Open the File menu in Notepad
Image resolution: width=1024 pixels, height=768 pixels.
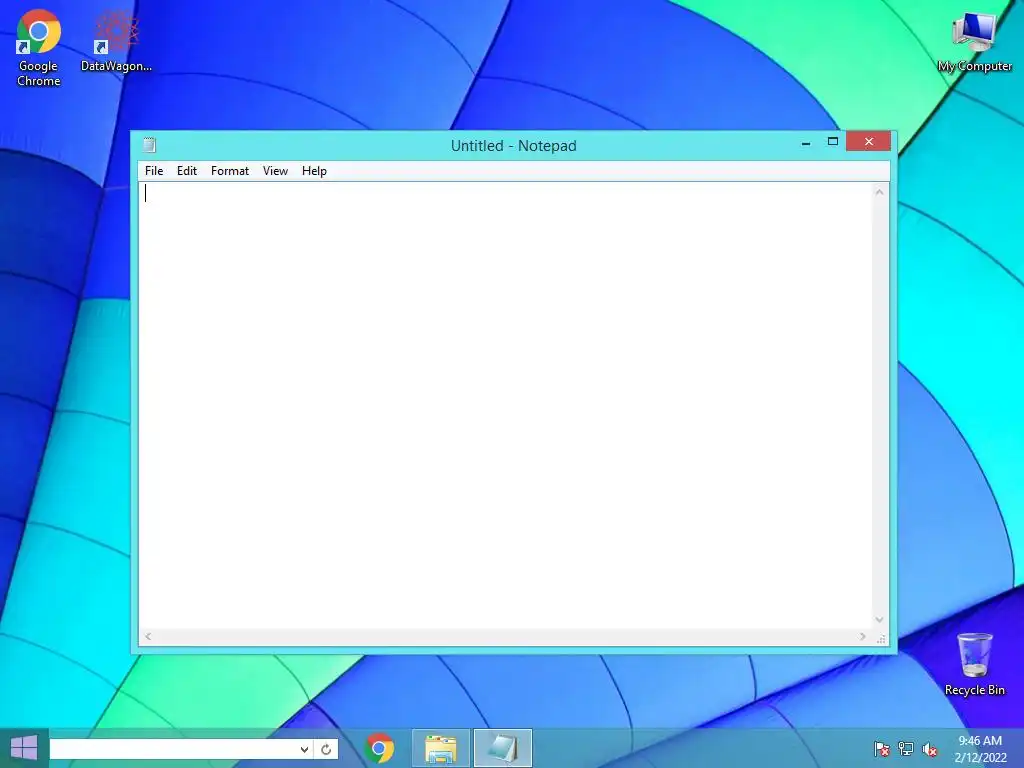tap(154, 171)
